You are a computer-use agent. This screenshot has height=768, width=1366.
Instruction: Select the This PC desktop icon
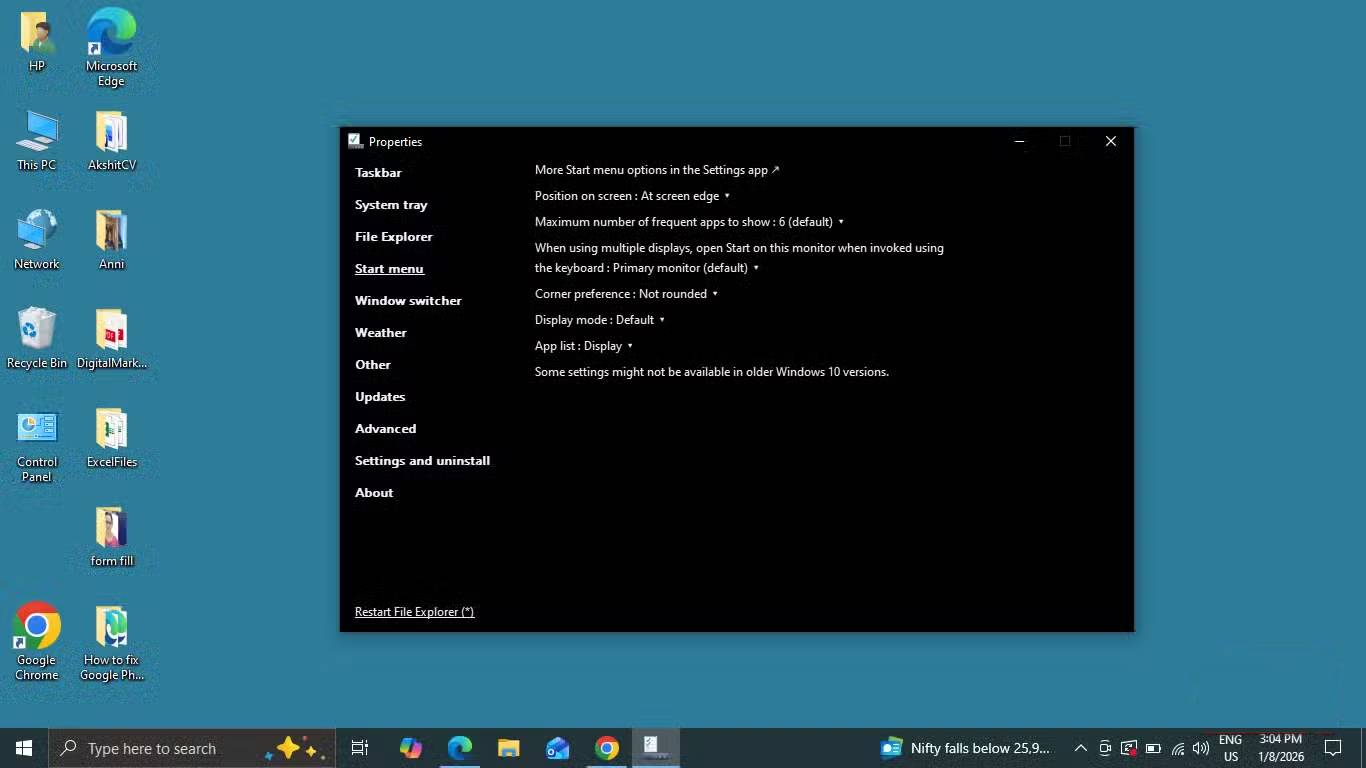[x=37, y=141]
